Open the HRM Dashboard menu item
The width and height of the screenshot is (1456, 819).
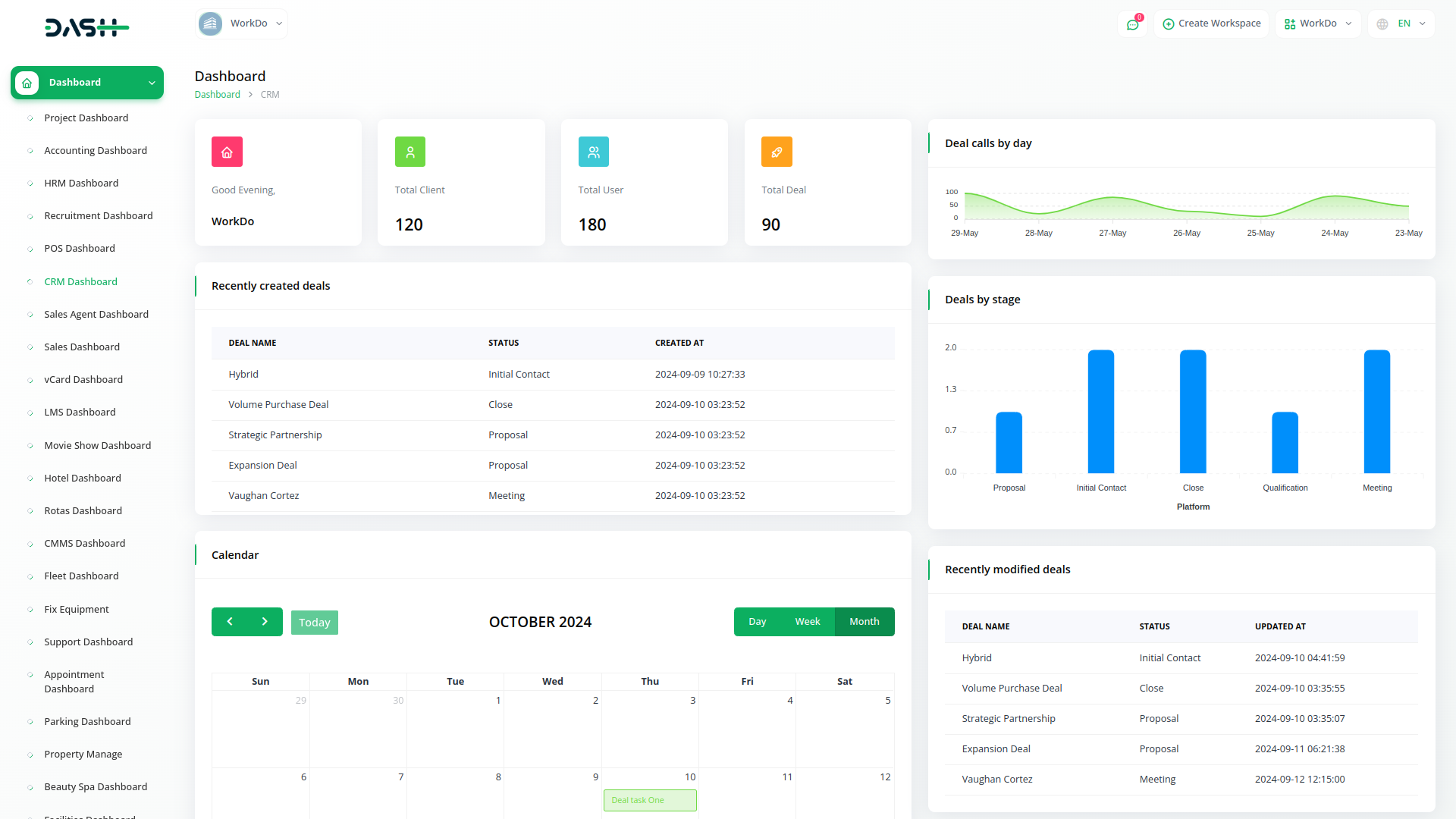point(81,183)
